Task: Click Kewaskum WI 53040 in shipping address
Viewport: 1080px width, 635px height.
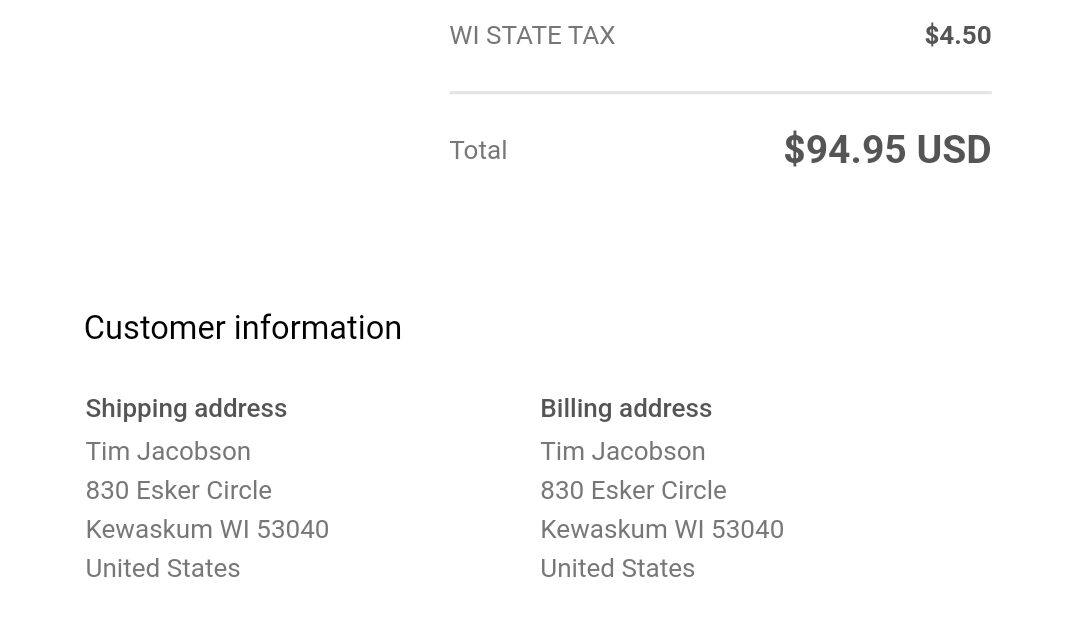Action: 207,529
